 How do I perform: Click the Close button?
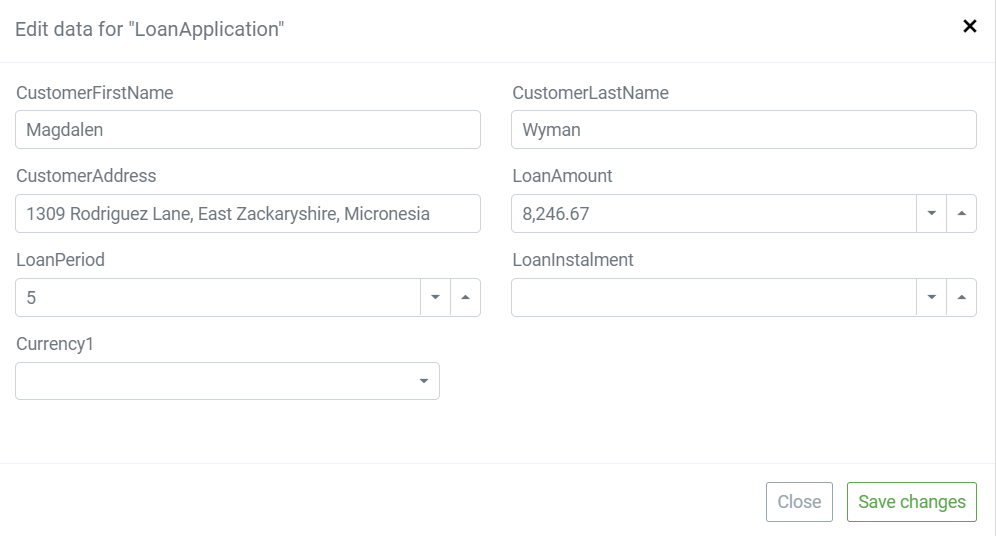point(799,502)
